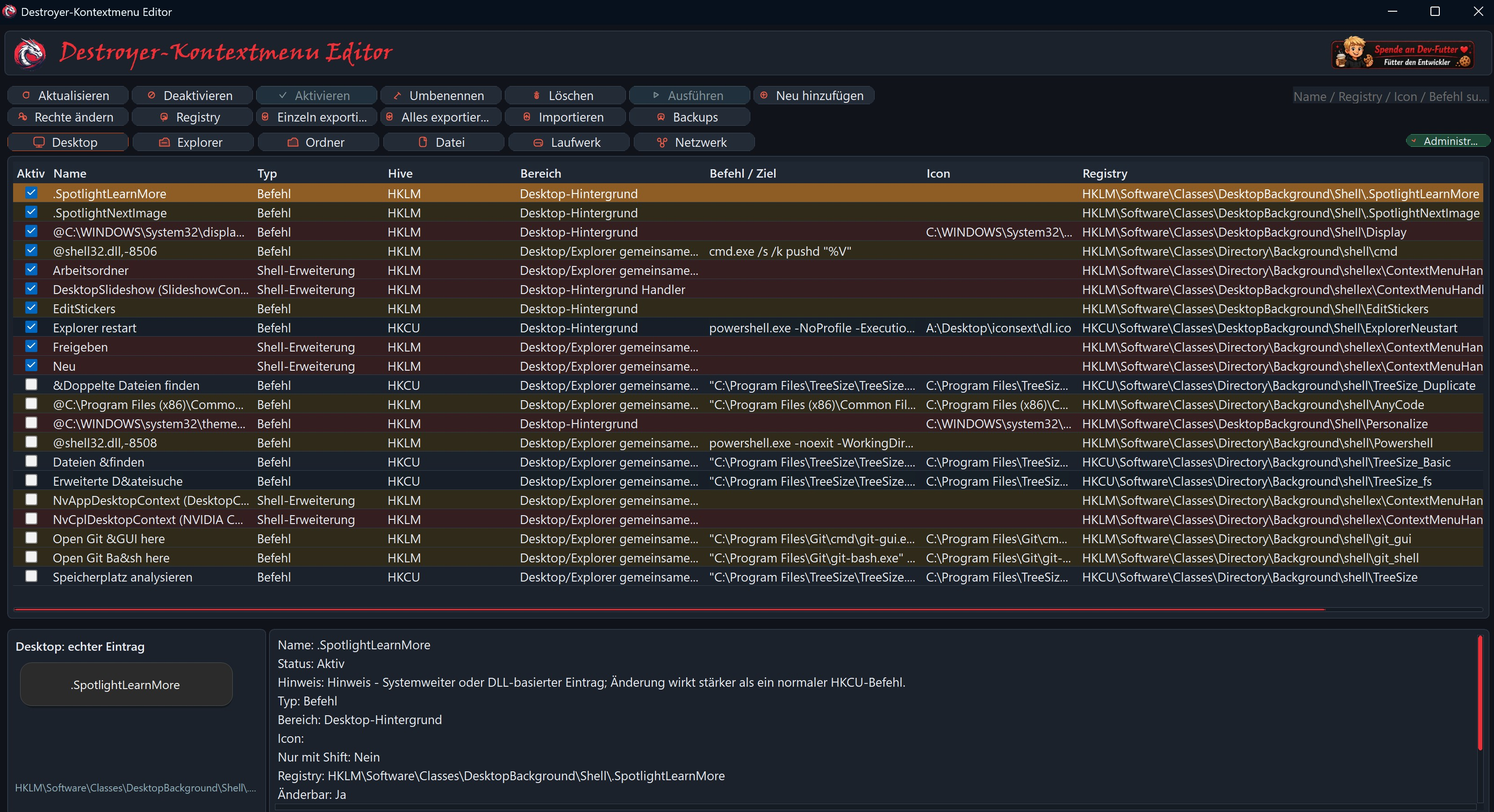Viewport: 1494px width, 812px height.
Task: Run the entry with the Ausführen button
Action: [x=690, y=95]
